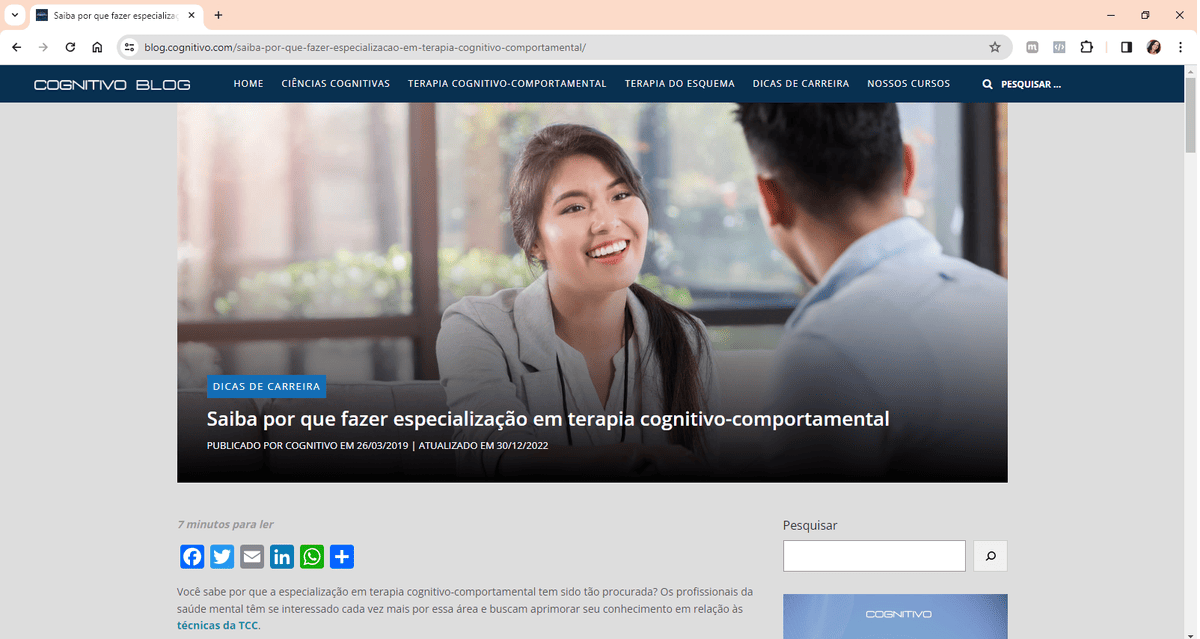The height and width of the screenshot is (639, 1200).
Task: Click the publication date line text
Action: 377,445
